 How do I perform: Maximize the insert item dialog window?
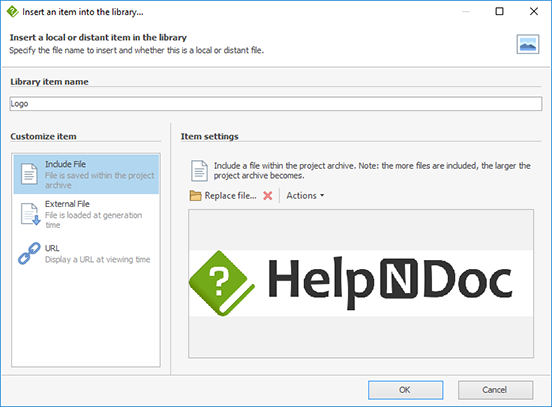(x=499, y=11)
